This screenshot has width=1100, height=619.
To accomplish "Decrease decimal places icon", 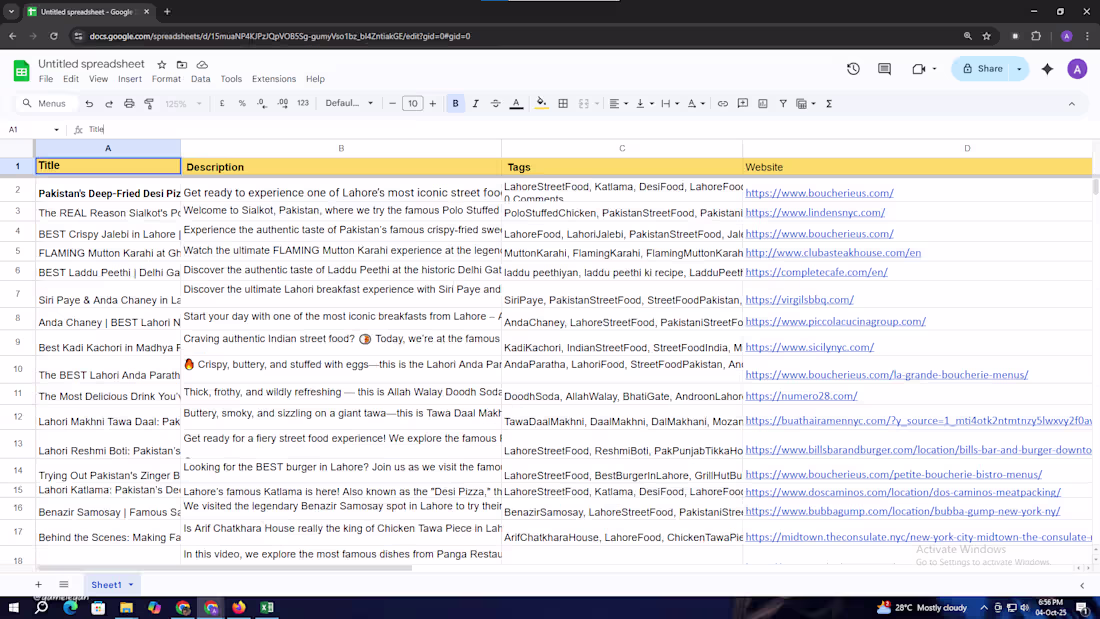I will [262, 104].
